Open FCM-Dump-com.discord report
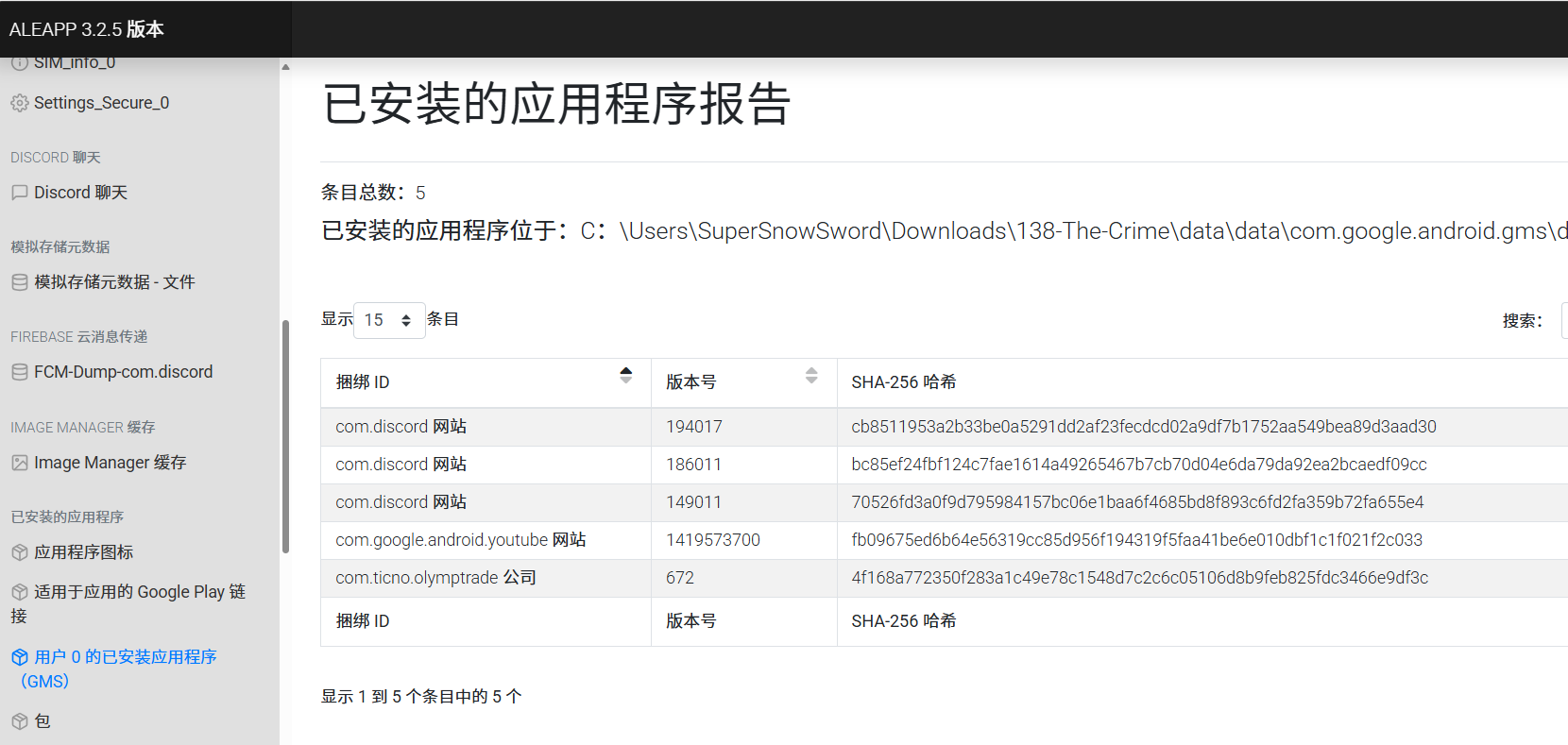Viewport: 1568px width, 745px height. [123, 372]
